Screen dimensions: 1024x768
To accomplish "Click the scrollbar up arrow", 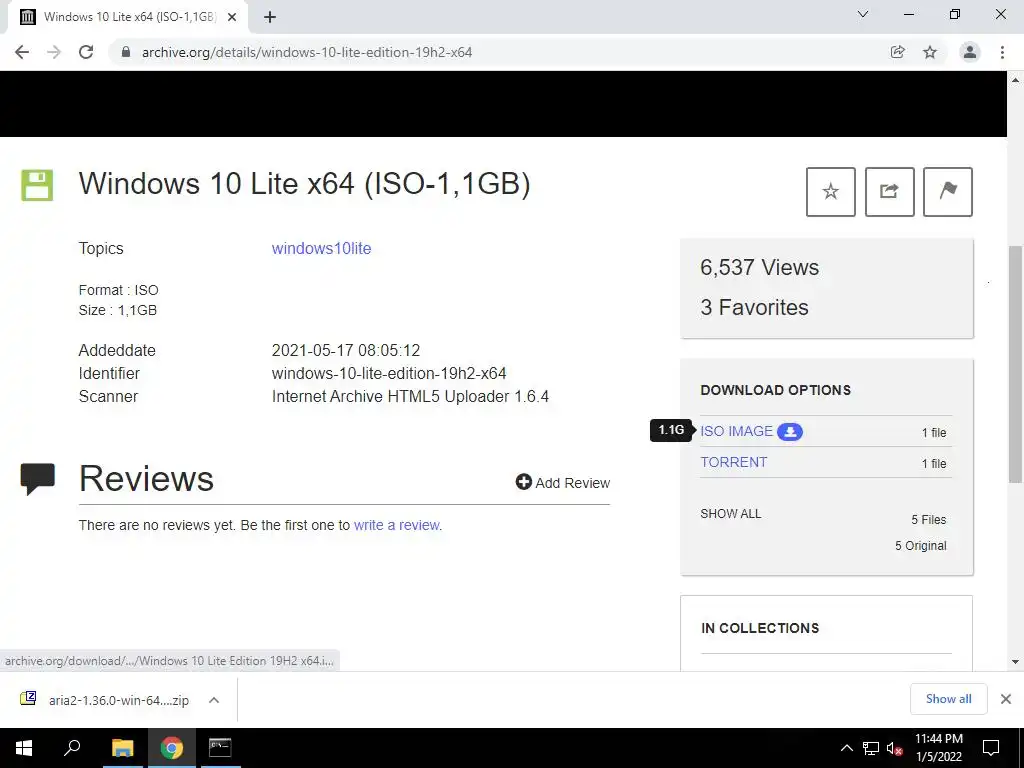I will 1015,80.
